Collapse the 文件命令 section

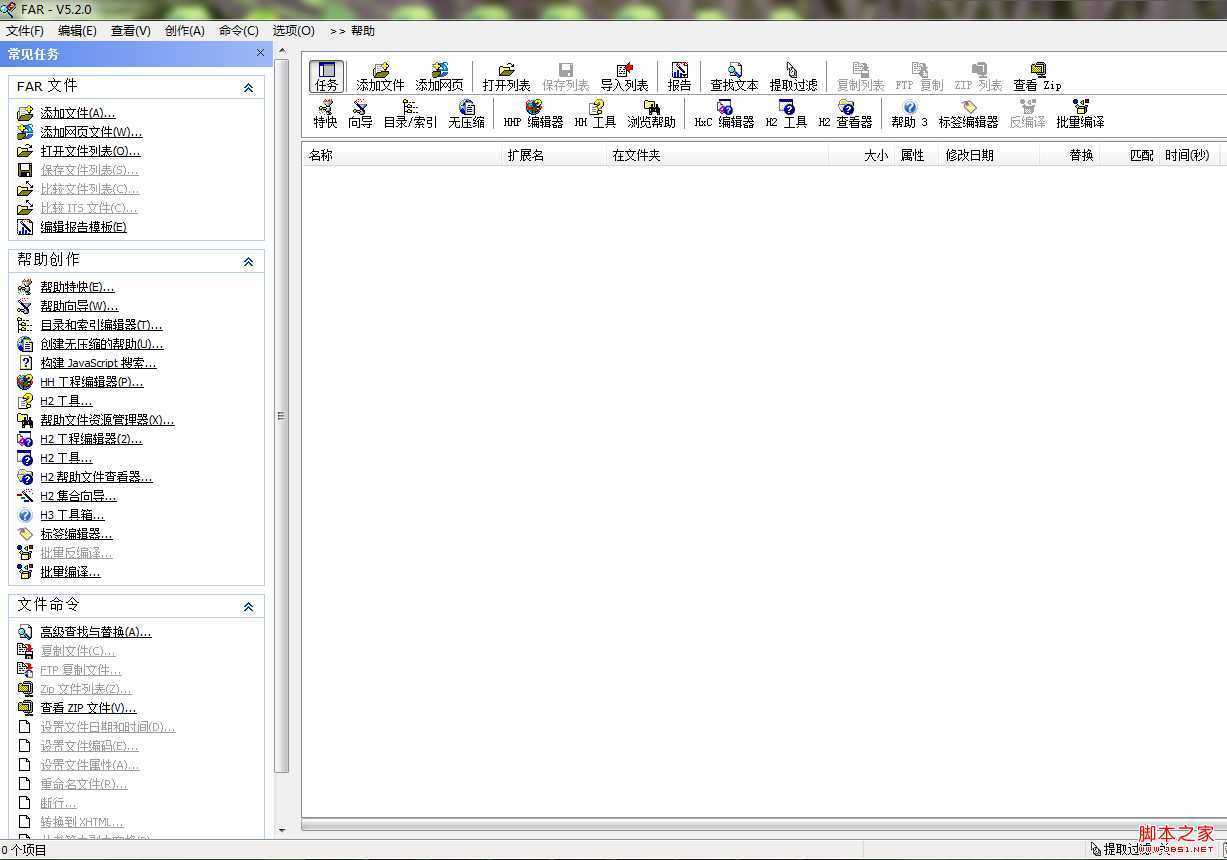[x=249, y=607]
